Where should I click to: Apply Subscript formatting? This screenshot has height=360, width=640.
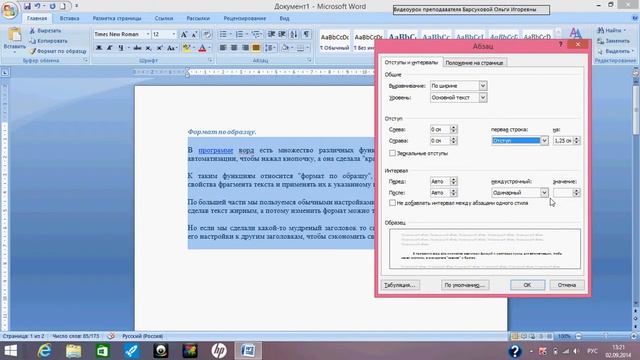tap(149, 48)
